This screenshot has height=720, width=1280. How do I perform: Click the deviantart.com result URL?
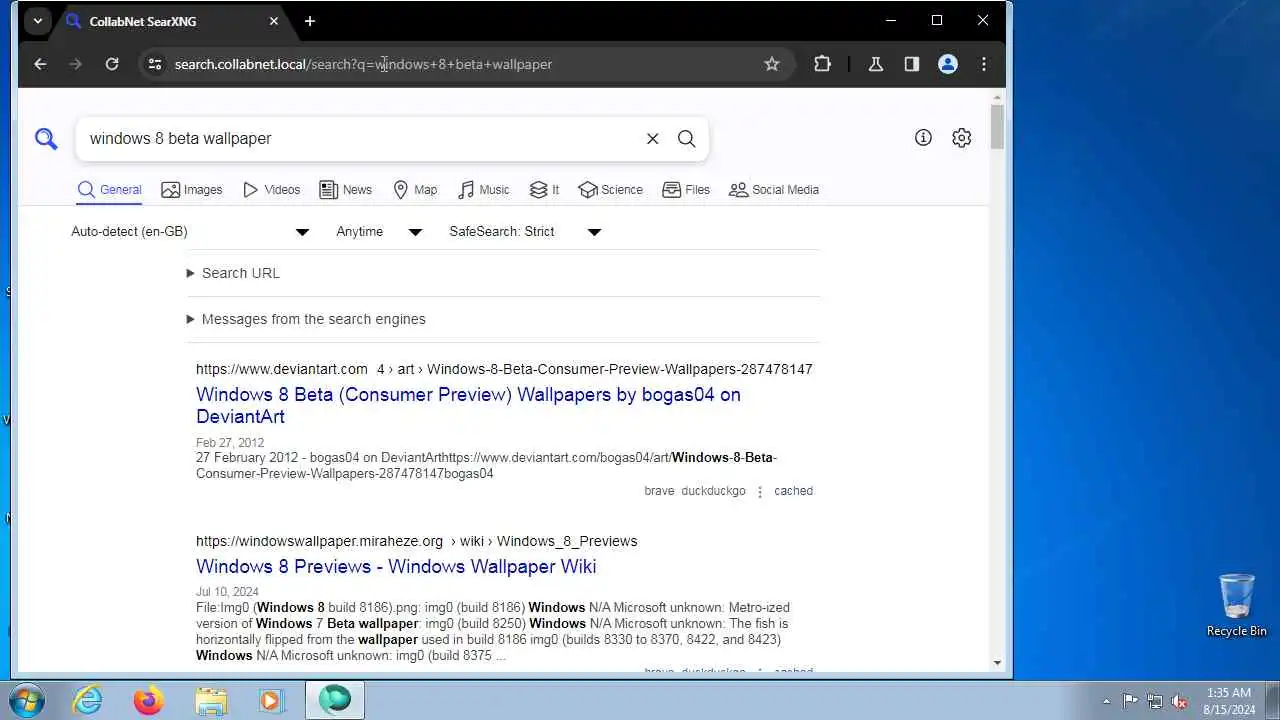pyautogui.click(x=504, y=369)
